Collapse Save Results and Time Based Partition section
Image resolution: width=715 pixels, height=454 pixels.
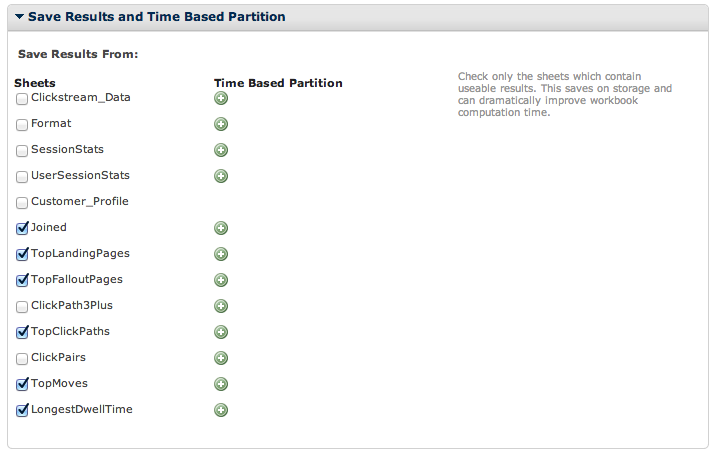click(x=19, y=17)
